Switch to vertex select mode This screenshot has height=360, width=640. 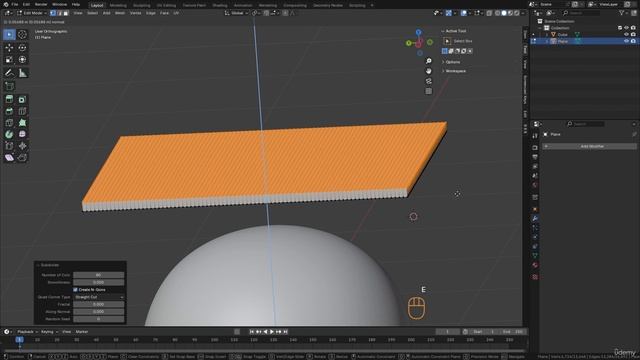click(53, 13)
